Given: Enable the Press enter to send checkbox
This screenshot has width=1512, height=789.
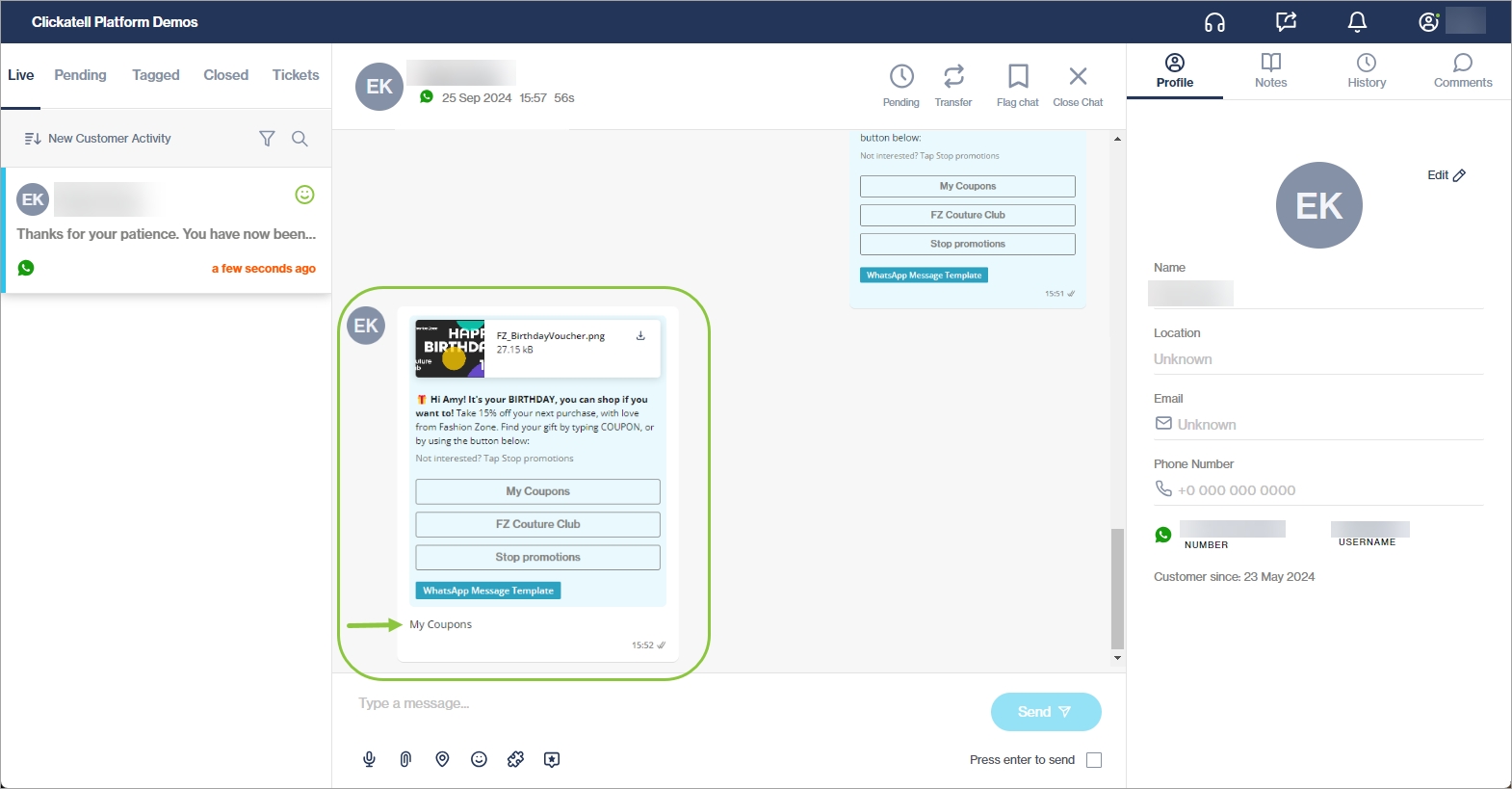Looking at the screenshot, I should click(x=1094, y=760).
